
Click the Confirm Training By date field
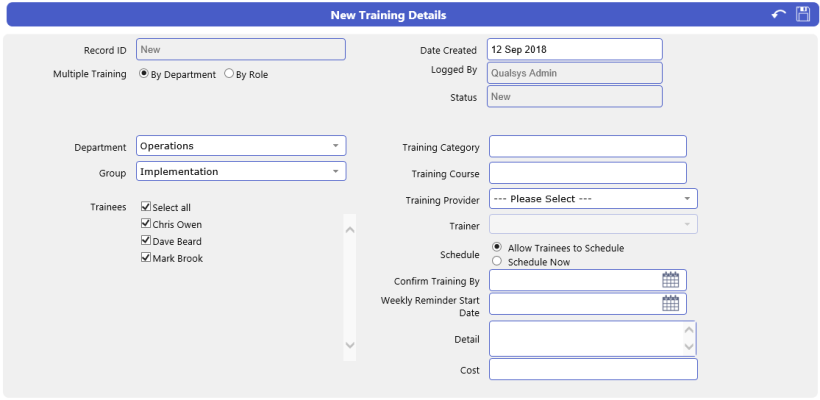point(587,280)
